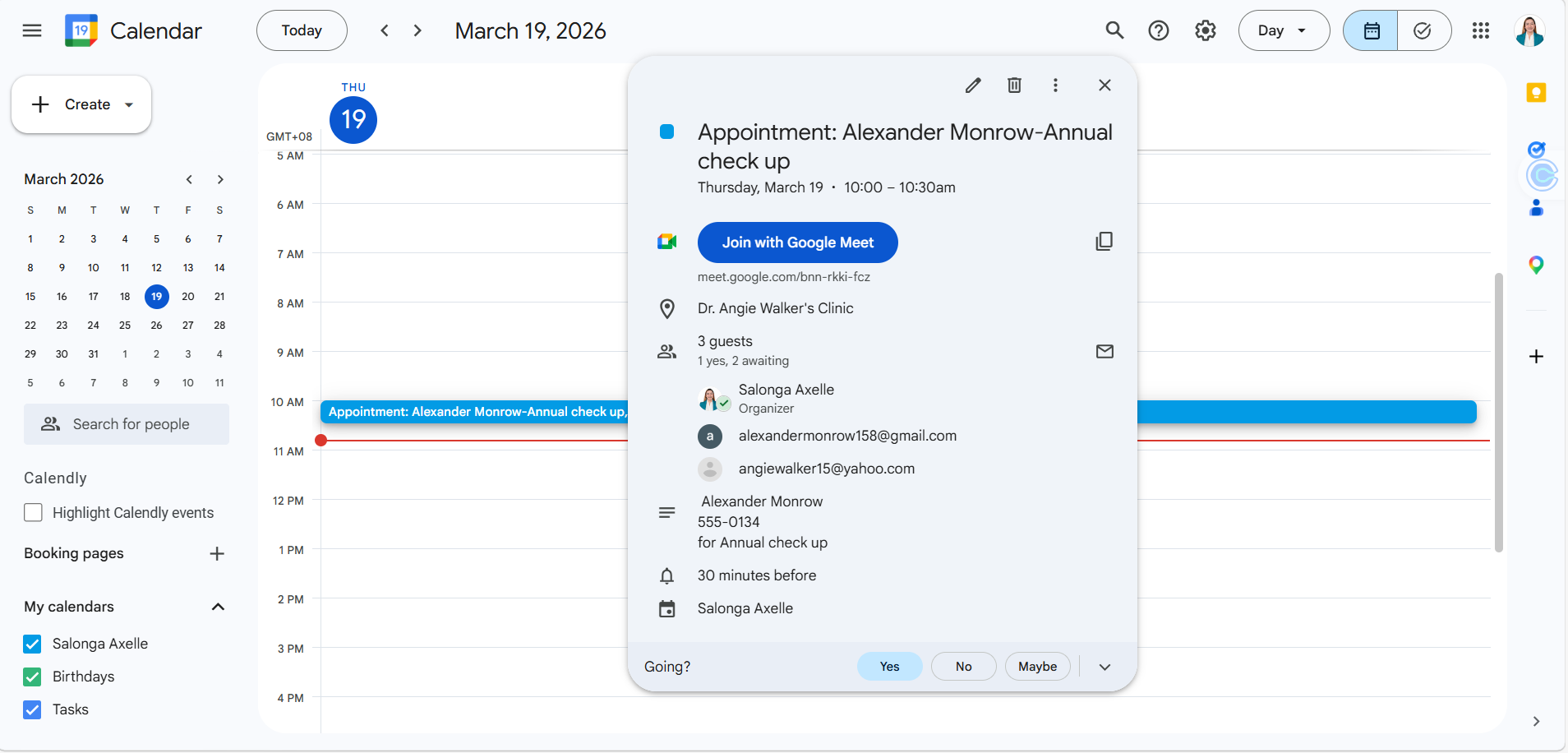
Task: Delete the event with trash icon
Action: tap(1014, 85)
